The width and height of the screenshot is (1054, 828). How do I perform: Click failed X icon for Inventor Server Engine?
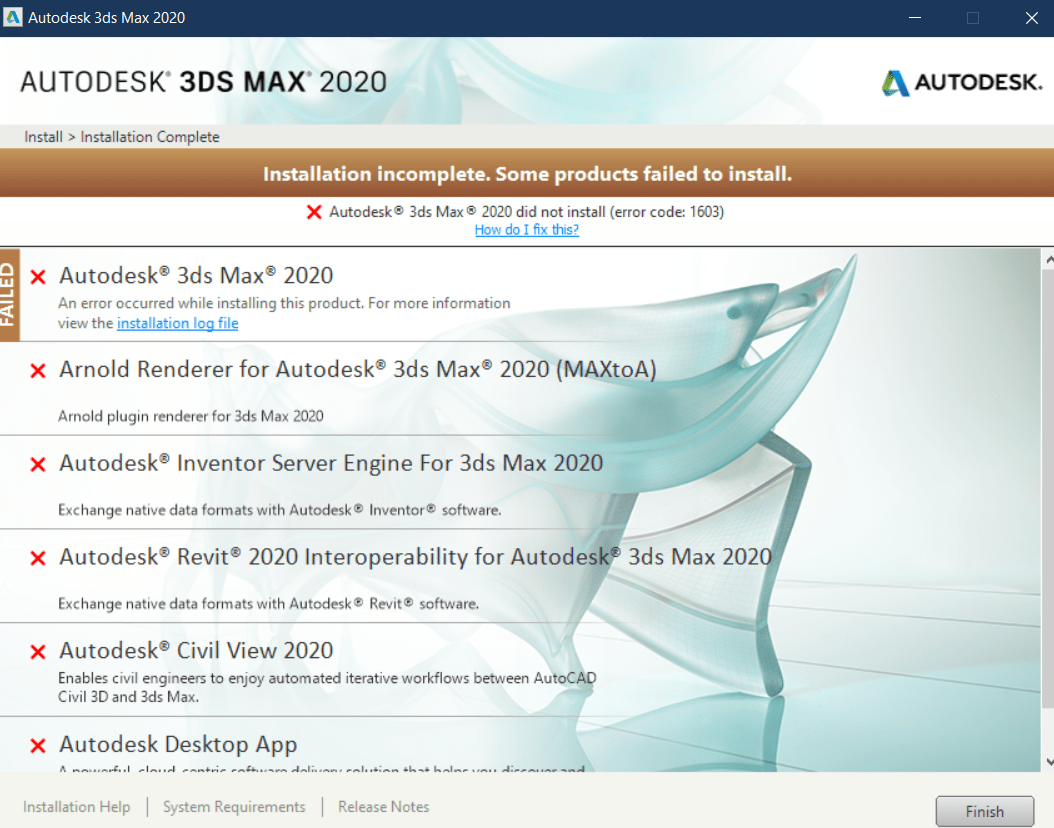pos(38,464)
